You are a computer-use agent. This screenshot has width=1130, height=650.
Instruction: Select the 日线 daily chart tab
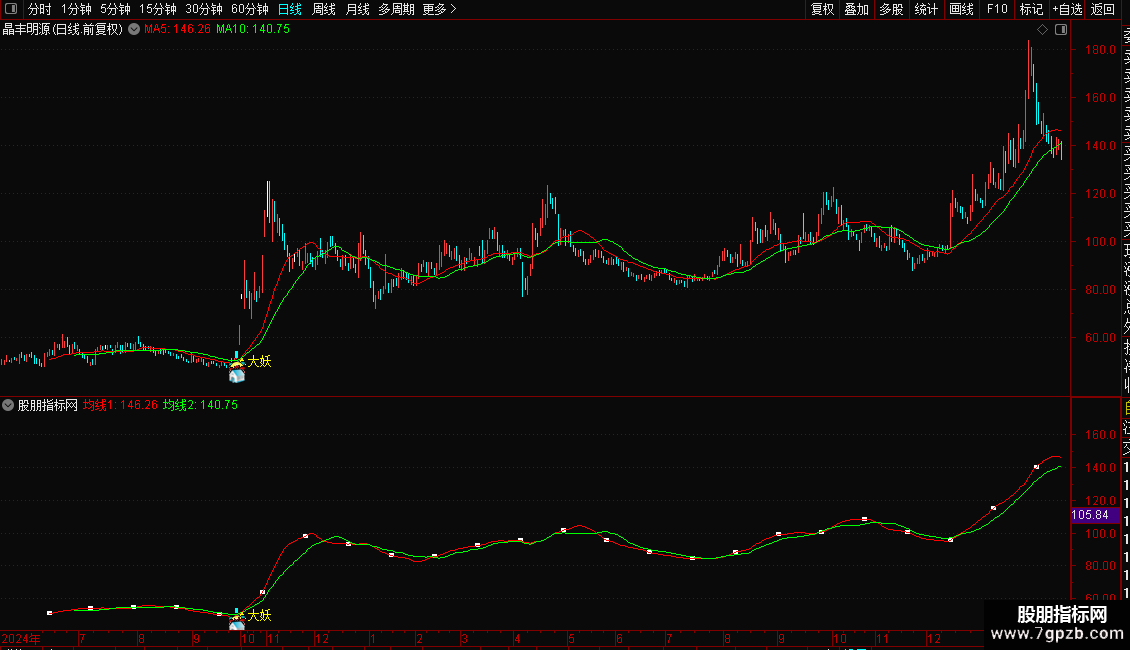(x=290, y=9)
